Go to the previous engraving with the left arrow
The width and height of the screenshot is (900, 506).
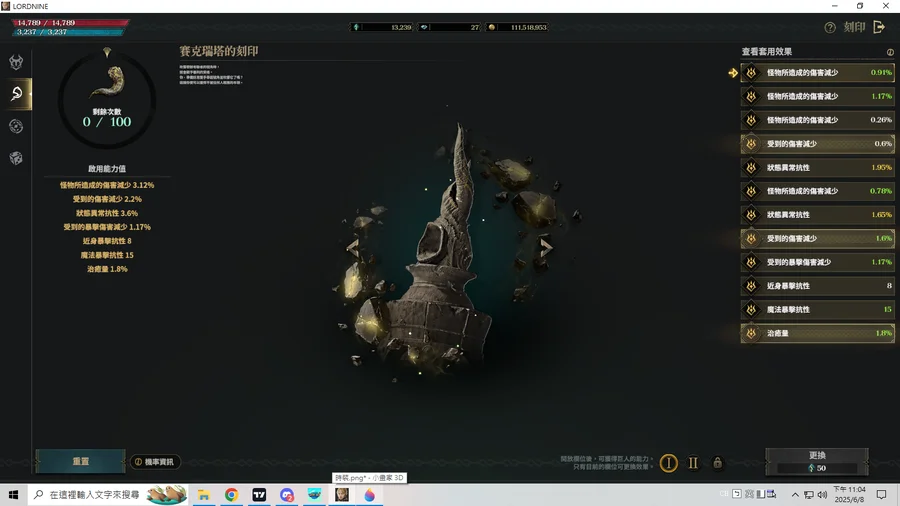[x=352, y=248]
